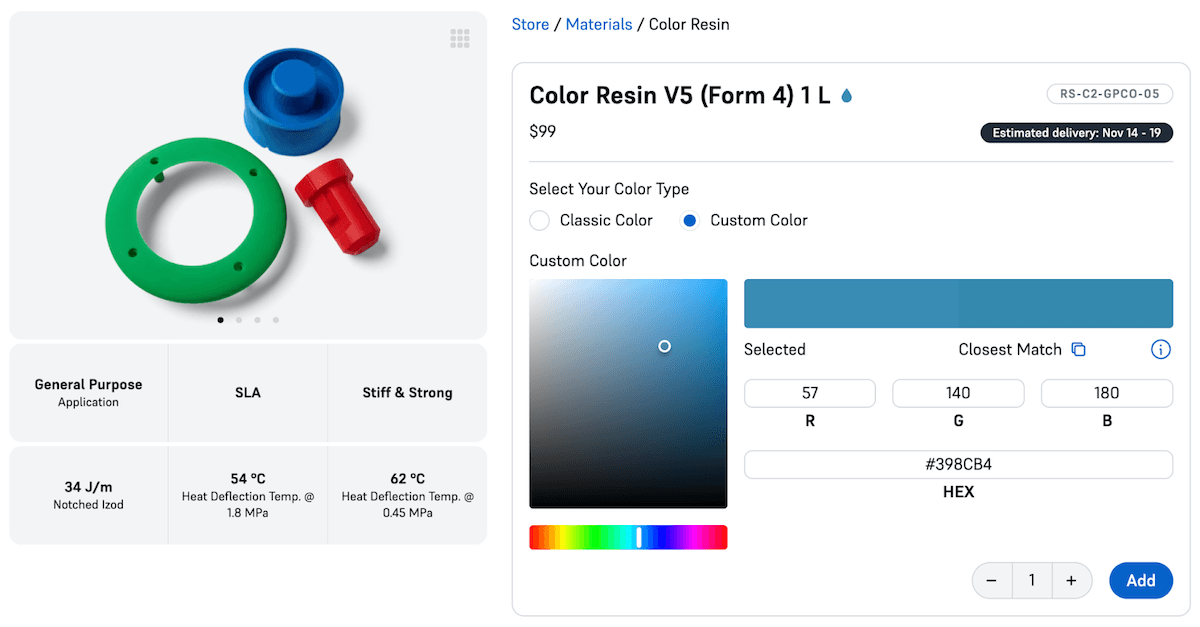Increase quantity with the plus button

1071,580
